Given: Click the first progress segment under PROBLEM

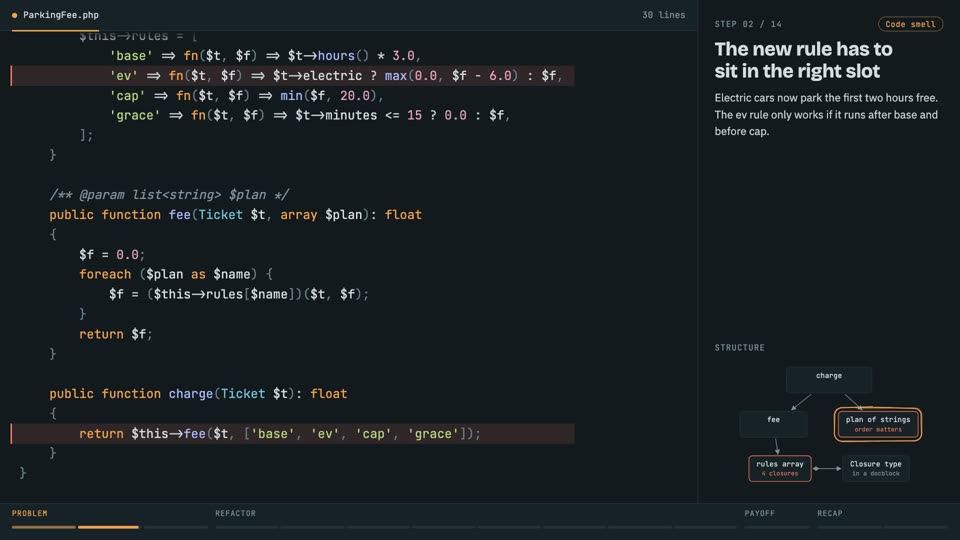Looking at the screenshot, I should click(43, 527).
